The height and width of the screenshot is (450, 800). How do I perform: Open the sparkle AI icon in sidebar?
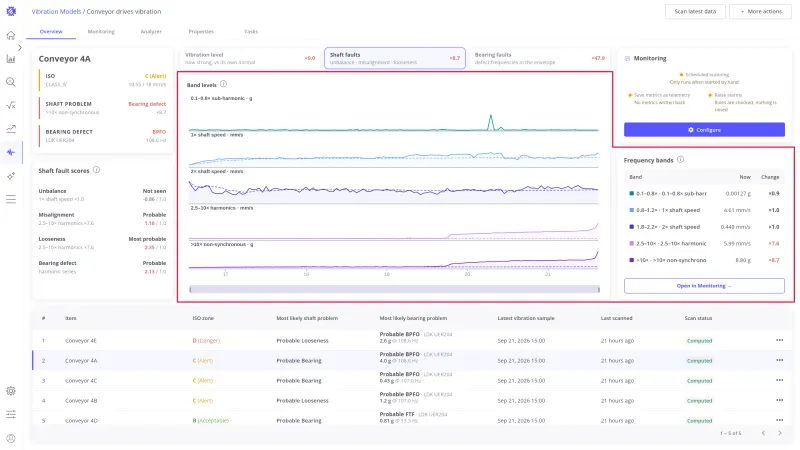[11, 176]
